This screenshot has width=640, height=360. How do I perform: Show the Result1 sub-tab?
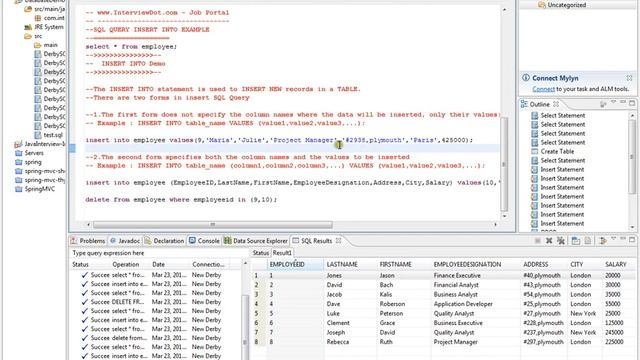click(x=282, y=253)
